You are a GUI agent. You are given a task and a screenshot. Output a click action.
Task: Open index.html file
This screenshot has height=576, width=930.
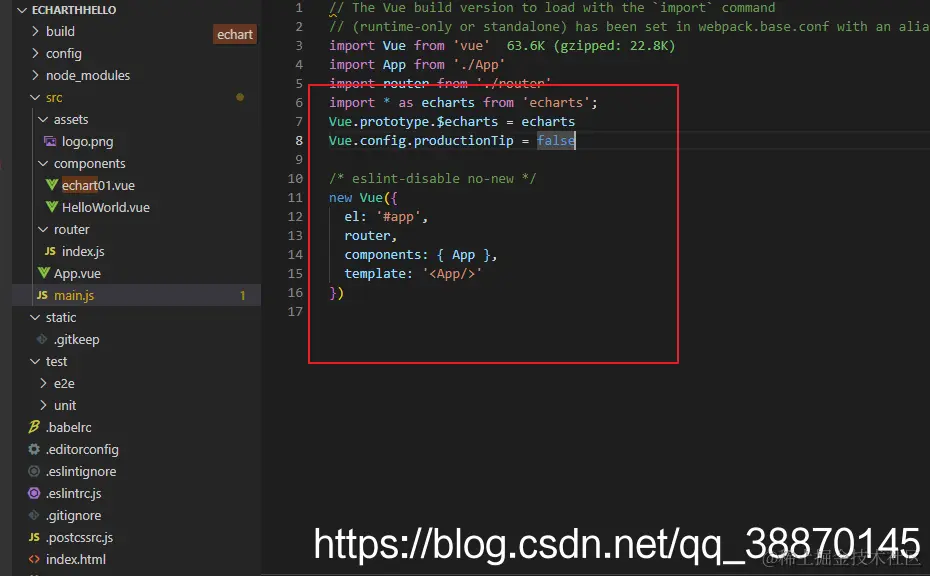pyautogui.click(x=76, y=559)
